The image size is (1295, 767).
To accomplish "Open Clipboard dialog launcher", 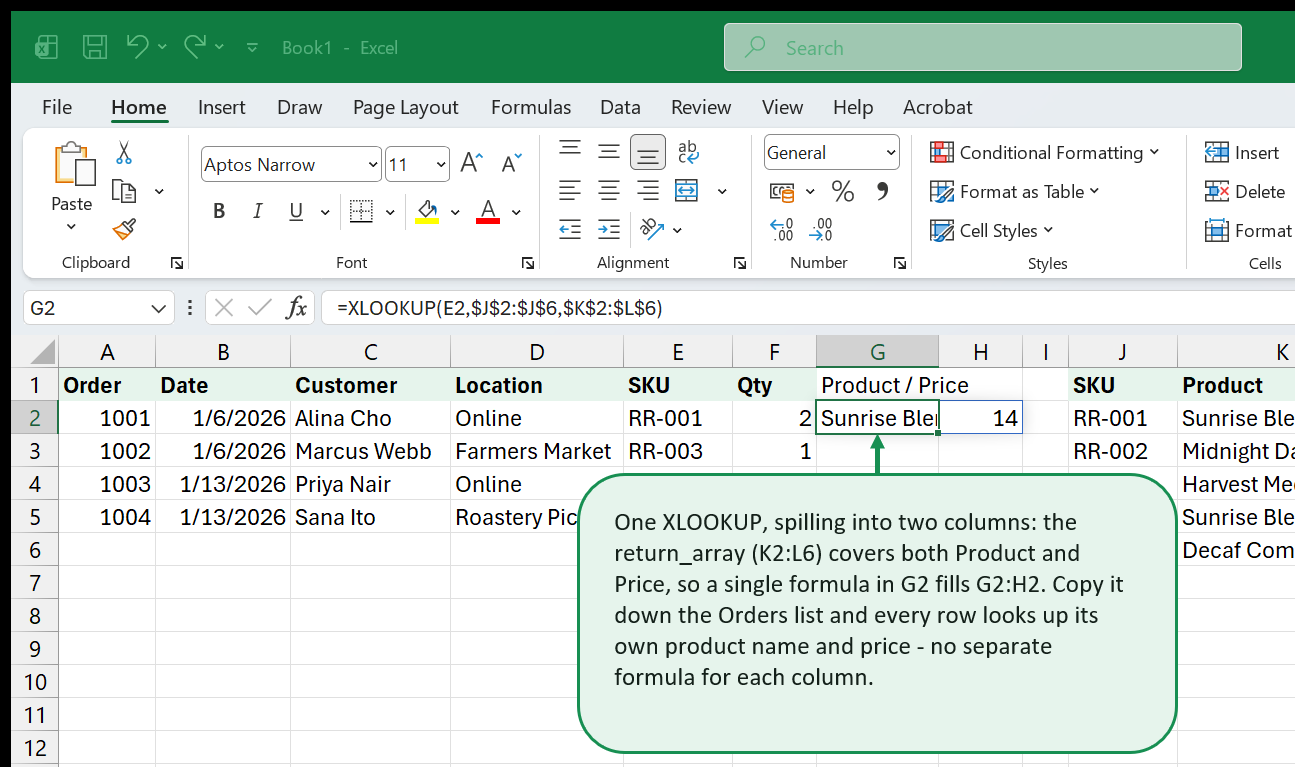I will [177, 263].
